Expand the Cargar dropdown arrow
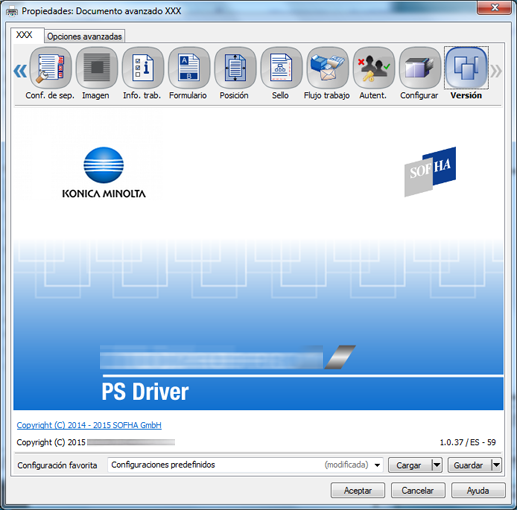Screen dimensions: 517x510 tap(437, 465)
